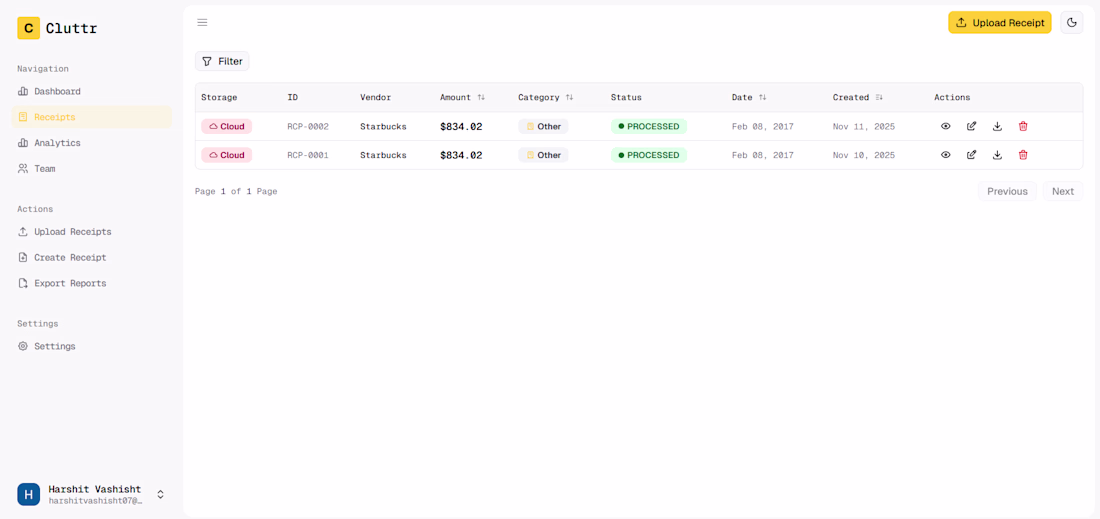Click the Nov 11, 2025 created date
The image size is (1100, 519).
(864, 127)
